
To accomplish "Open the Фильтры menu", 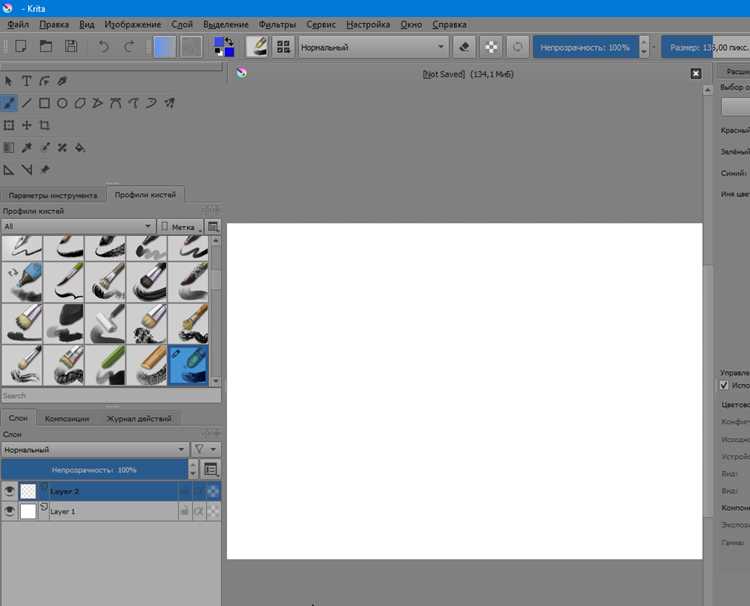I will pos(277,24).
